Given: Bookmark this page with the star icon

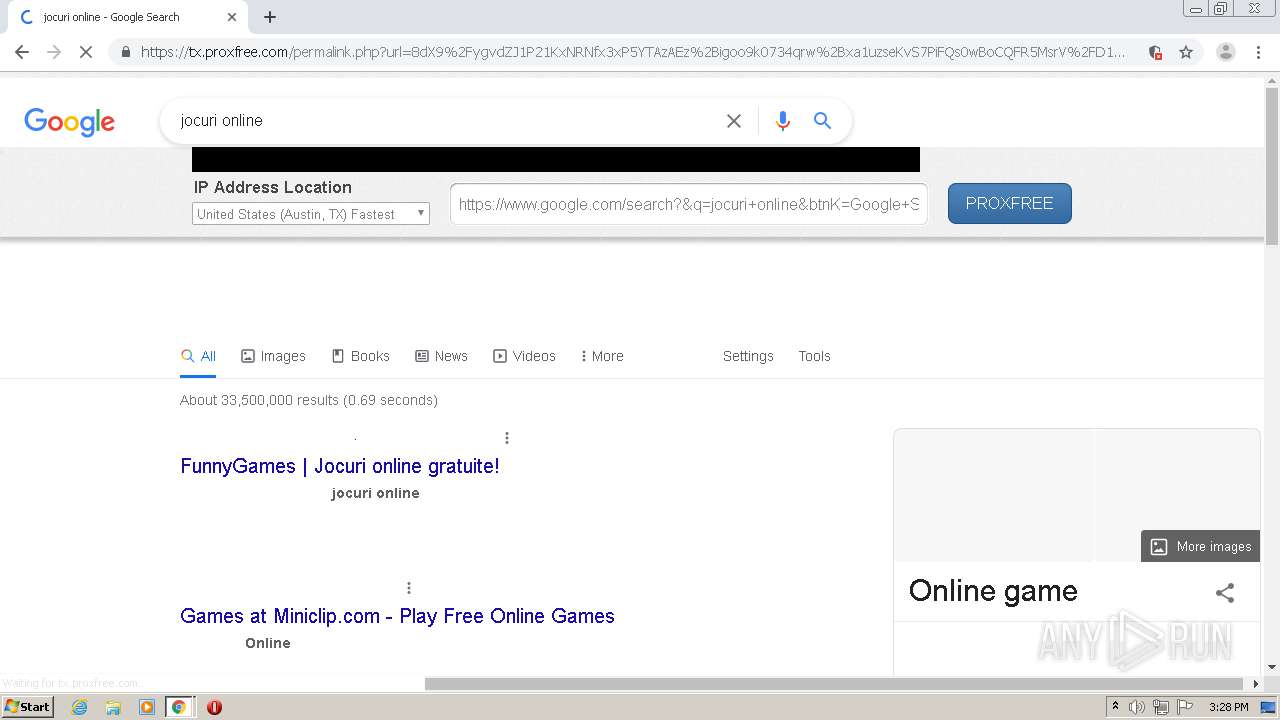Looking at the screenshot, I should 1186,52.
